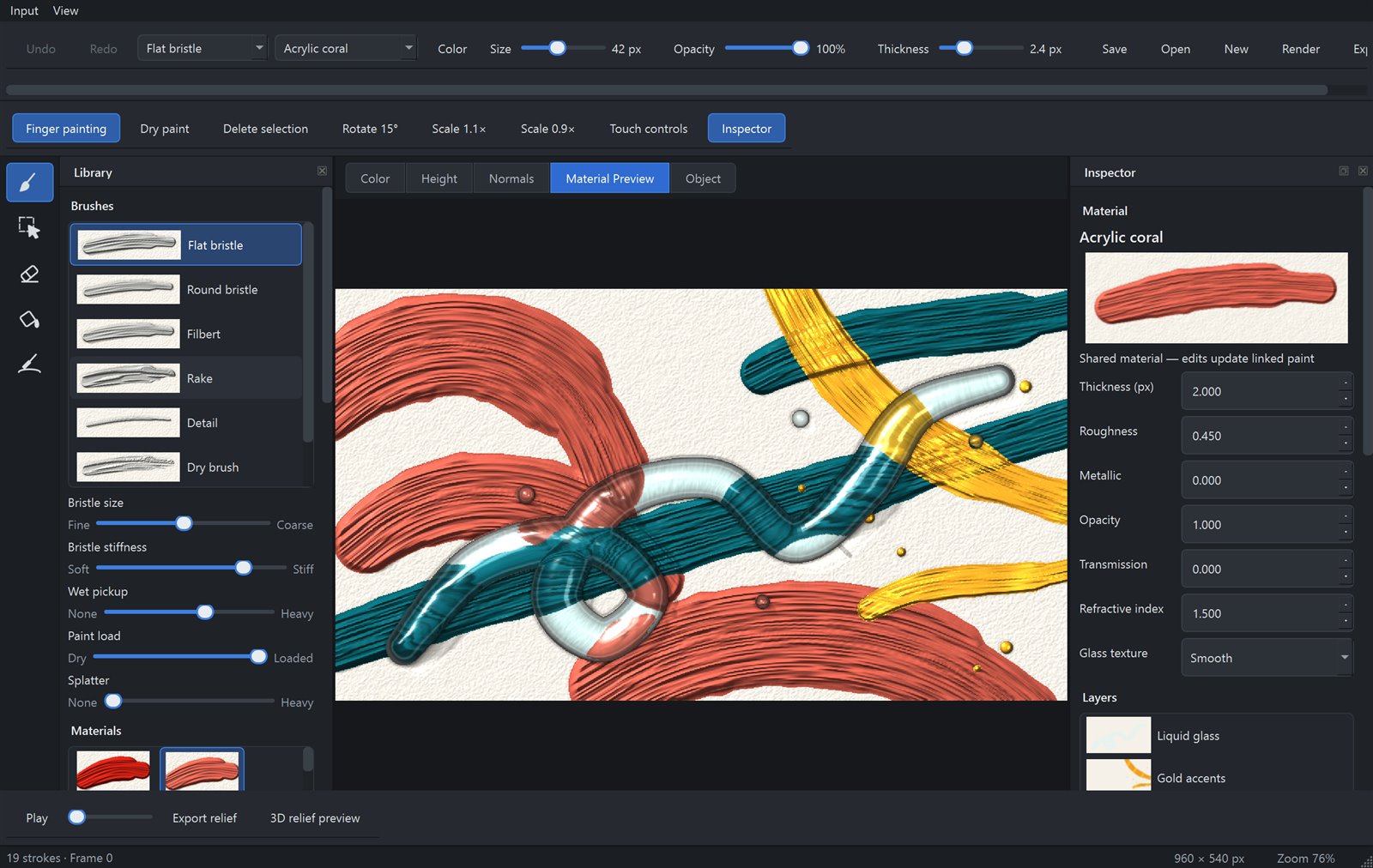Click the Render button
The image size is (1373, 868).
coord(1301,49)
